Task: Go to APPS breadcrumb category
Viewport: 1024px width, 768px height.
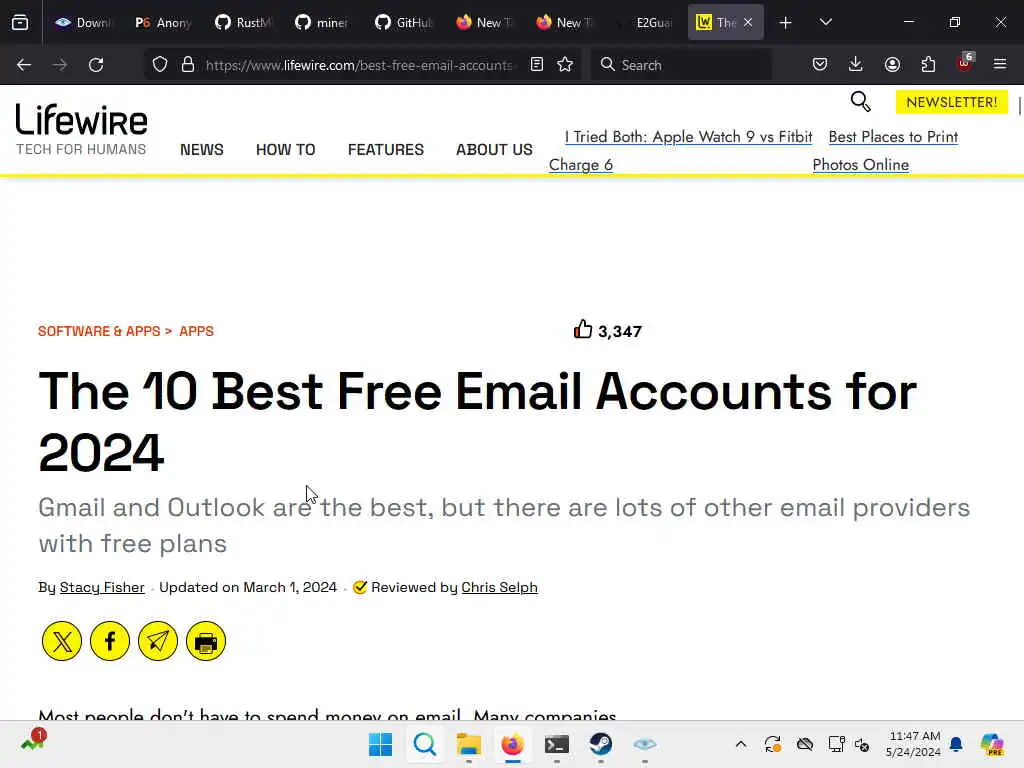Action: 197,331
